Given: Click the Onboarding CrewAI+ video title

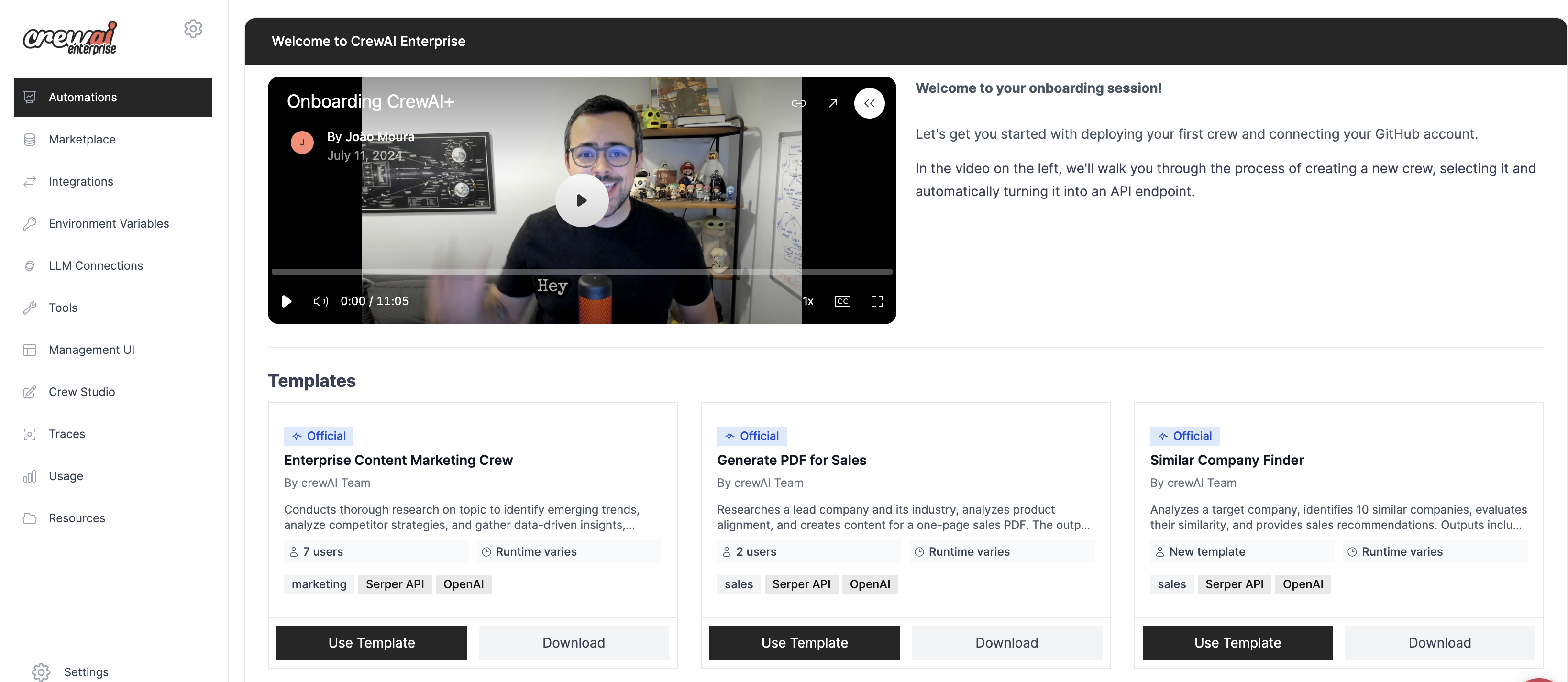Looking at the screenshot, I should (x=370, y=101).
